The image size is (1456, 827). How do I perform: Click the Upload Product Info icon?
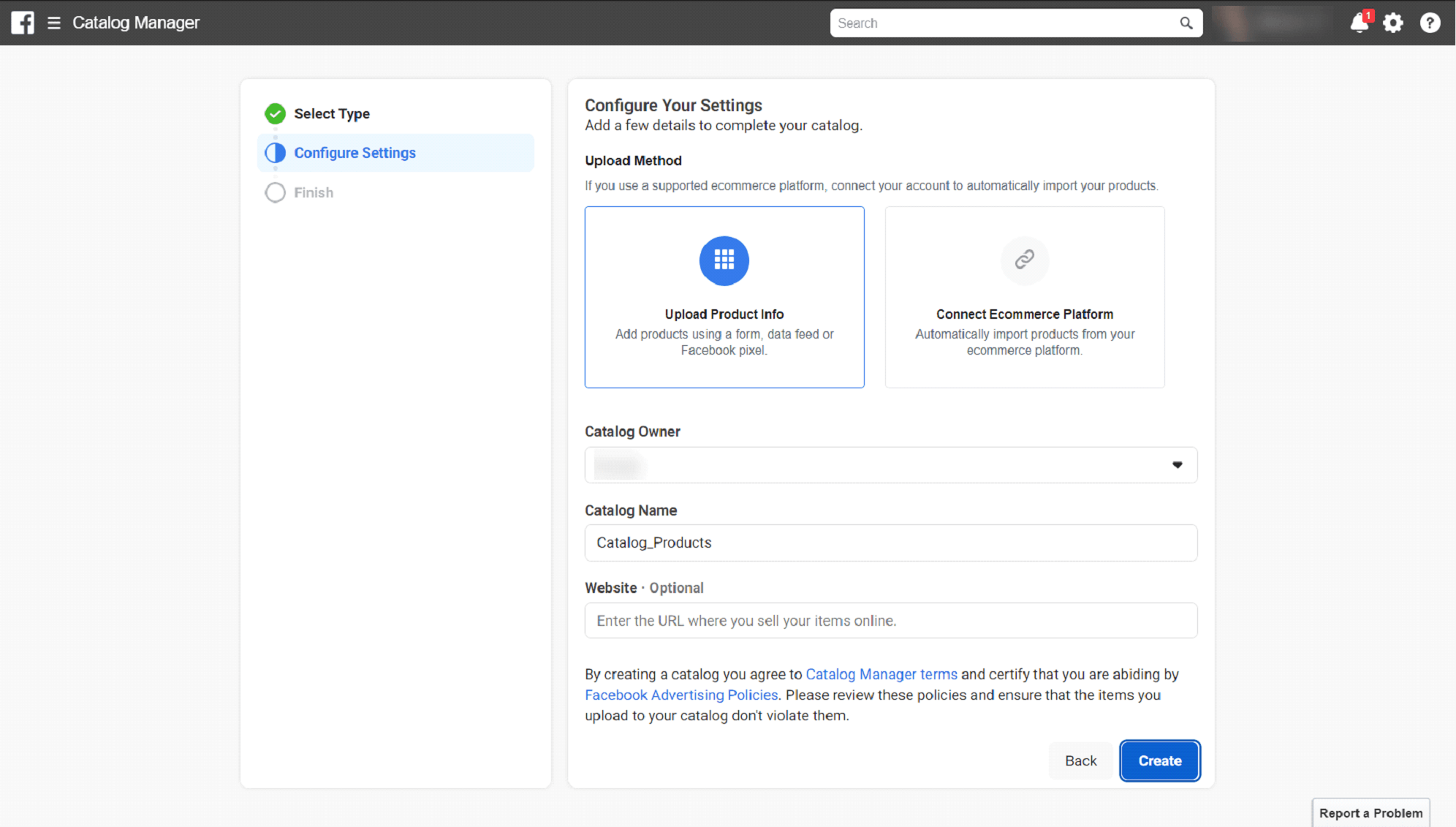pos(725,260)
